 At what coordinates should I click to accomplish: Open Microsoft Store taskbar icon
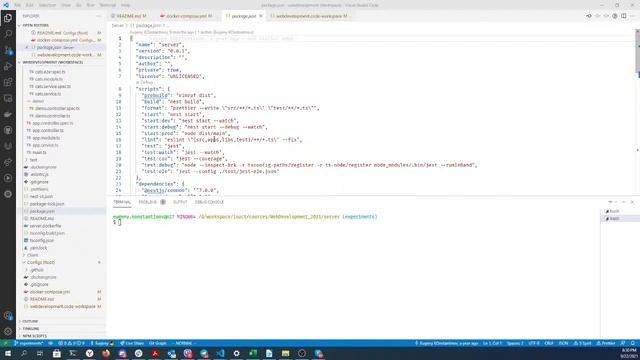(x=56, y=353)
